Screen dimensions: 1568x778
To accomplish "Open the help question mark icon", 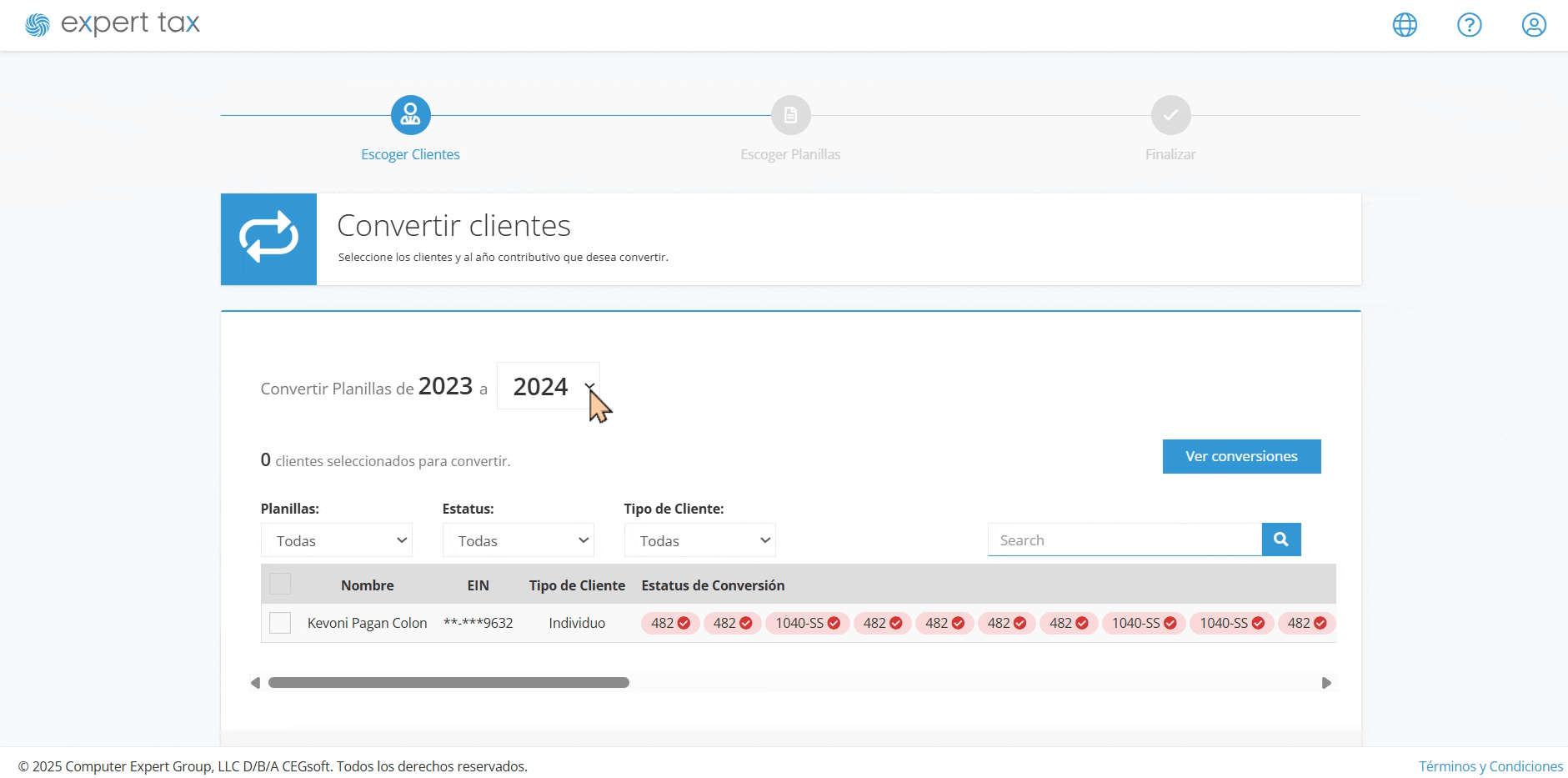I will point(1469,25).
